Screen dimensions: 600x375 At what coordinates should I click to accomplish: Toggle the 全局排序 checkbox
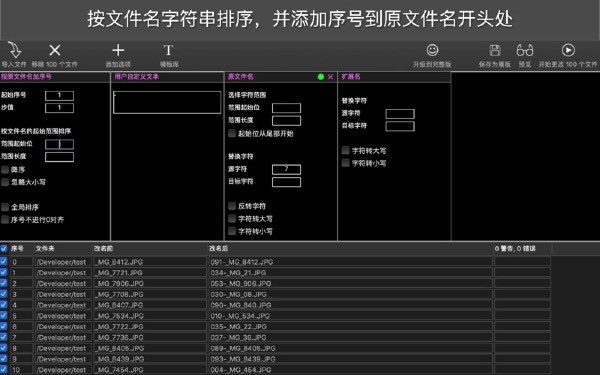5,207
